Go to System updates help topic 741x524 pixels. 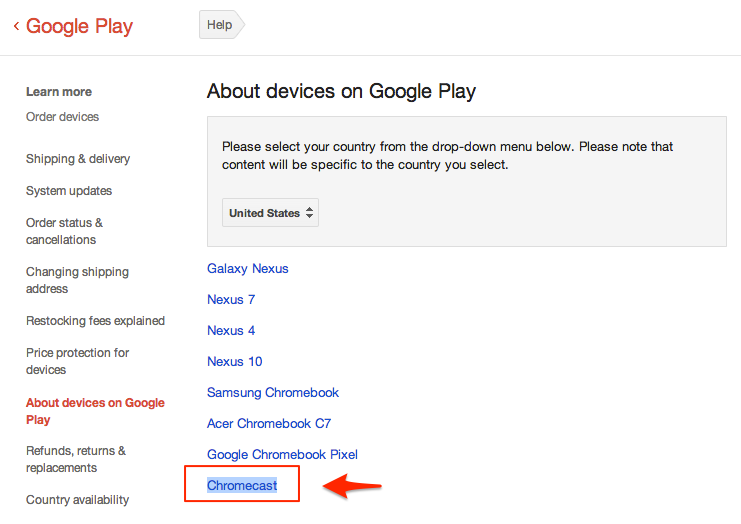[x=69, y=191]
